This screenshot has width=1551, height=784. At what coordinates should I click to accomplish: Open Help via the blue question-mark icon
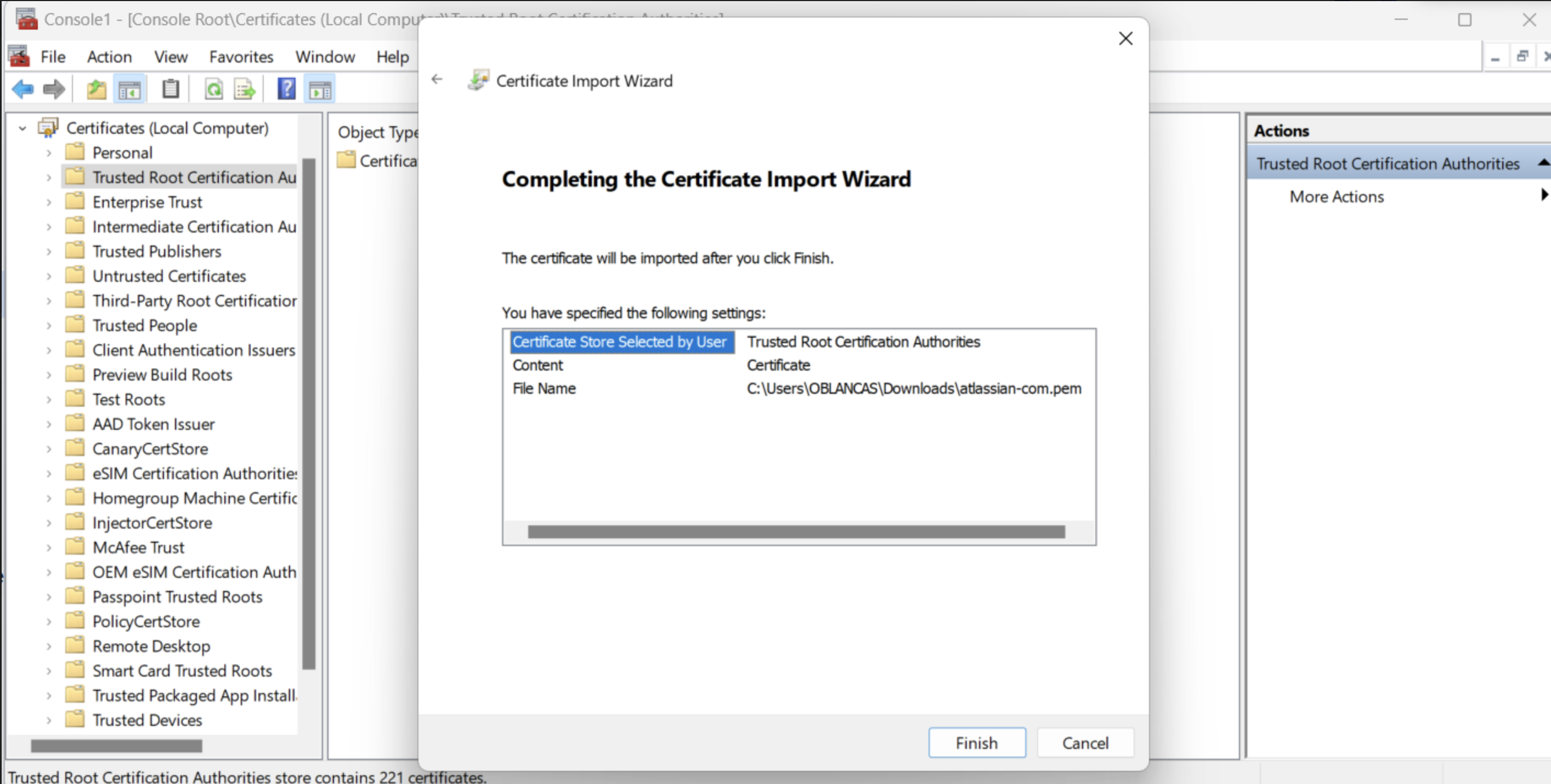coord(287,90)
